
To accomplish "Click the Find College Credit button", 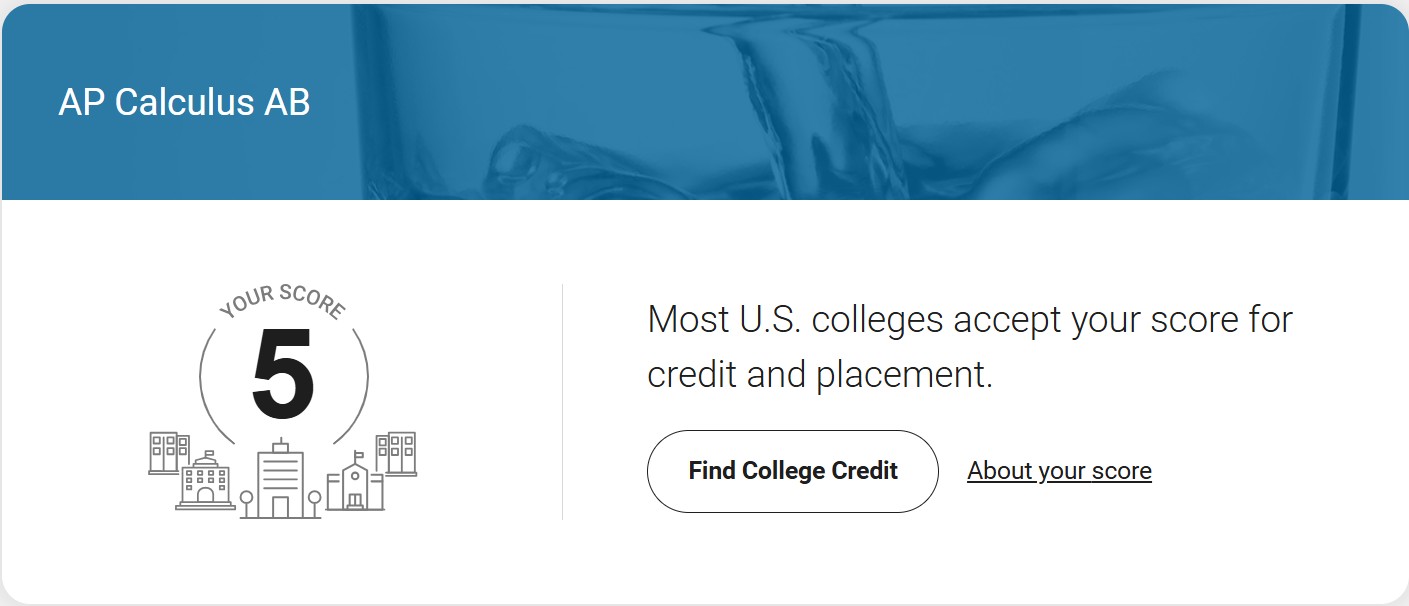I will (792, 471).
